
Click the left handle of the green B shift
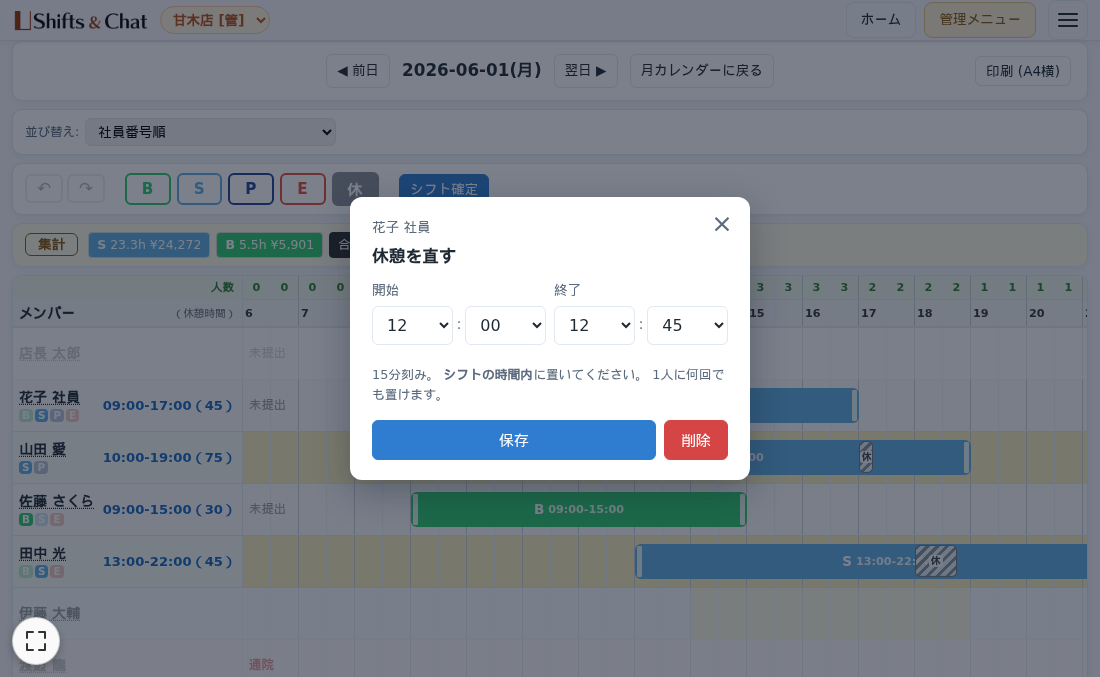(415, 509)
